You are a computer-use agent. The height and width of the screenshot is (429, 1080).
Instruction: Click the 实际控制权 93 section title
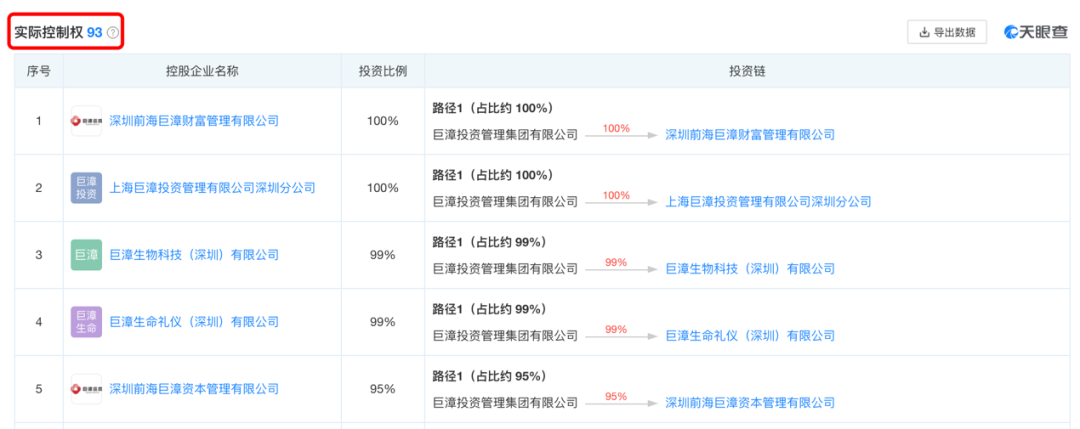pyautogui.click(x=58, y=33)
